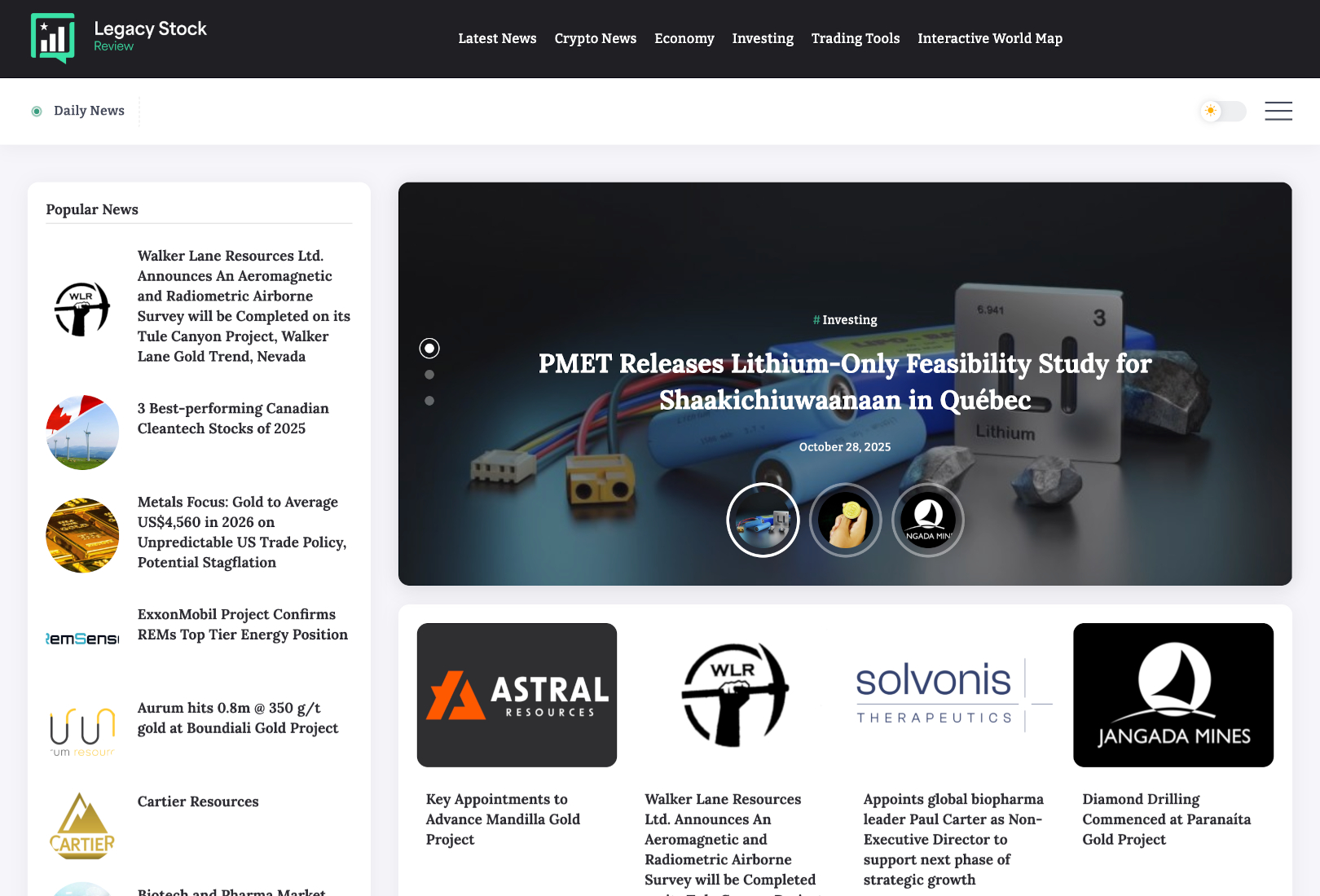Open Diamond Drilling Commenced at Paranaíta article

pos(1166,819)
